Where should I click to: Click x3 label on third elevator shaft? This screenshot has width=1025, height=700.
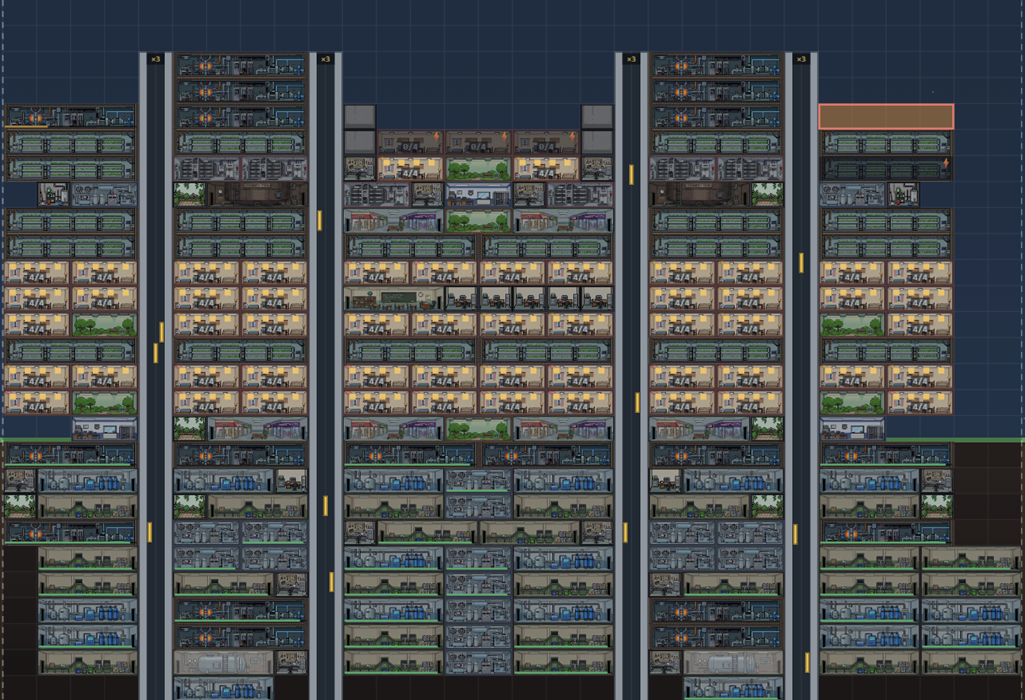631,59
